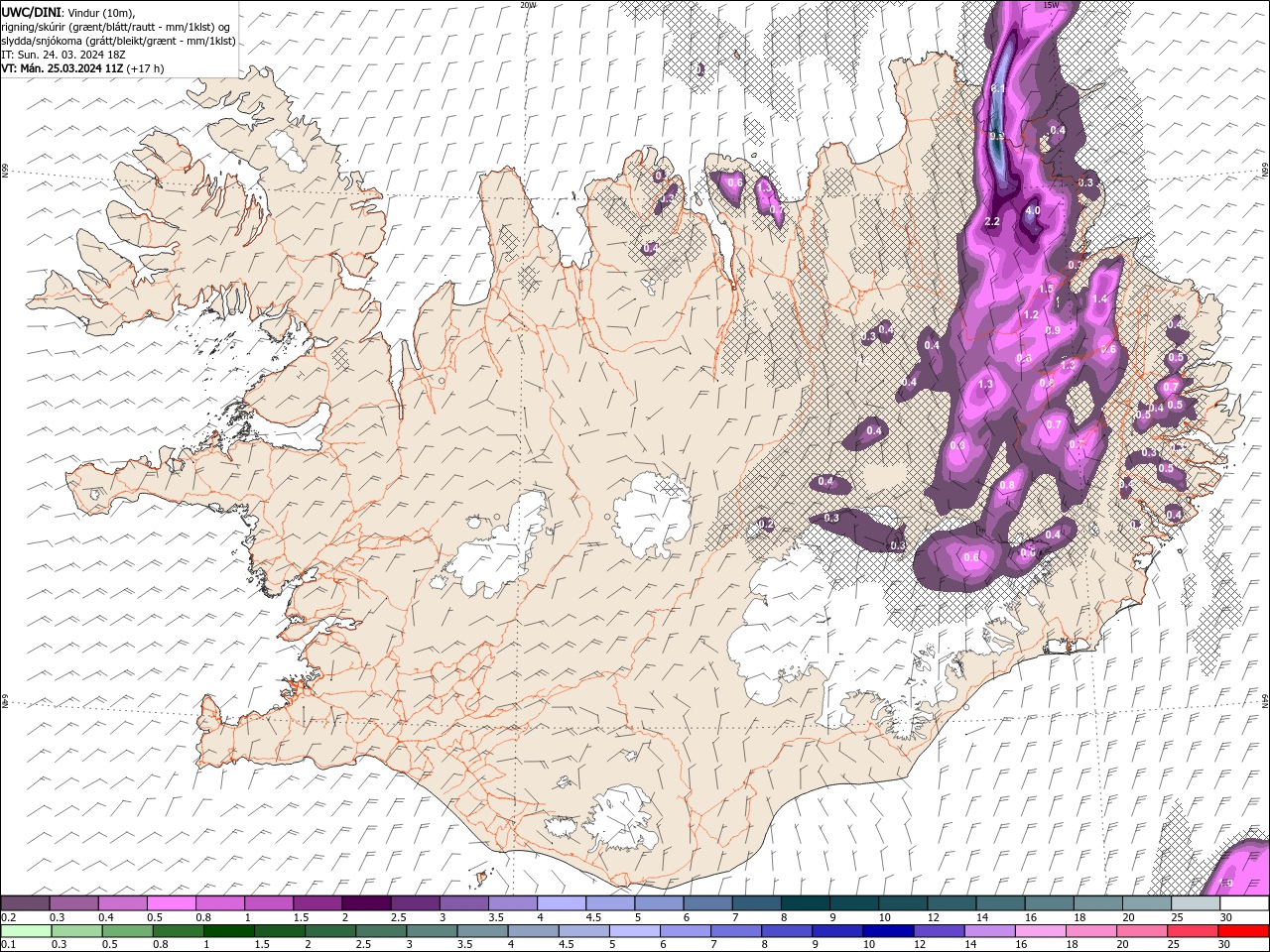Pick the lavender 4 snow legend swatch
1270x952 pixels.
pos(561,903)
